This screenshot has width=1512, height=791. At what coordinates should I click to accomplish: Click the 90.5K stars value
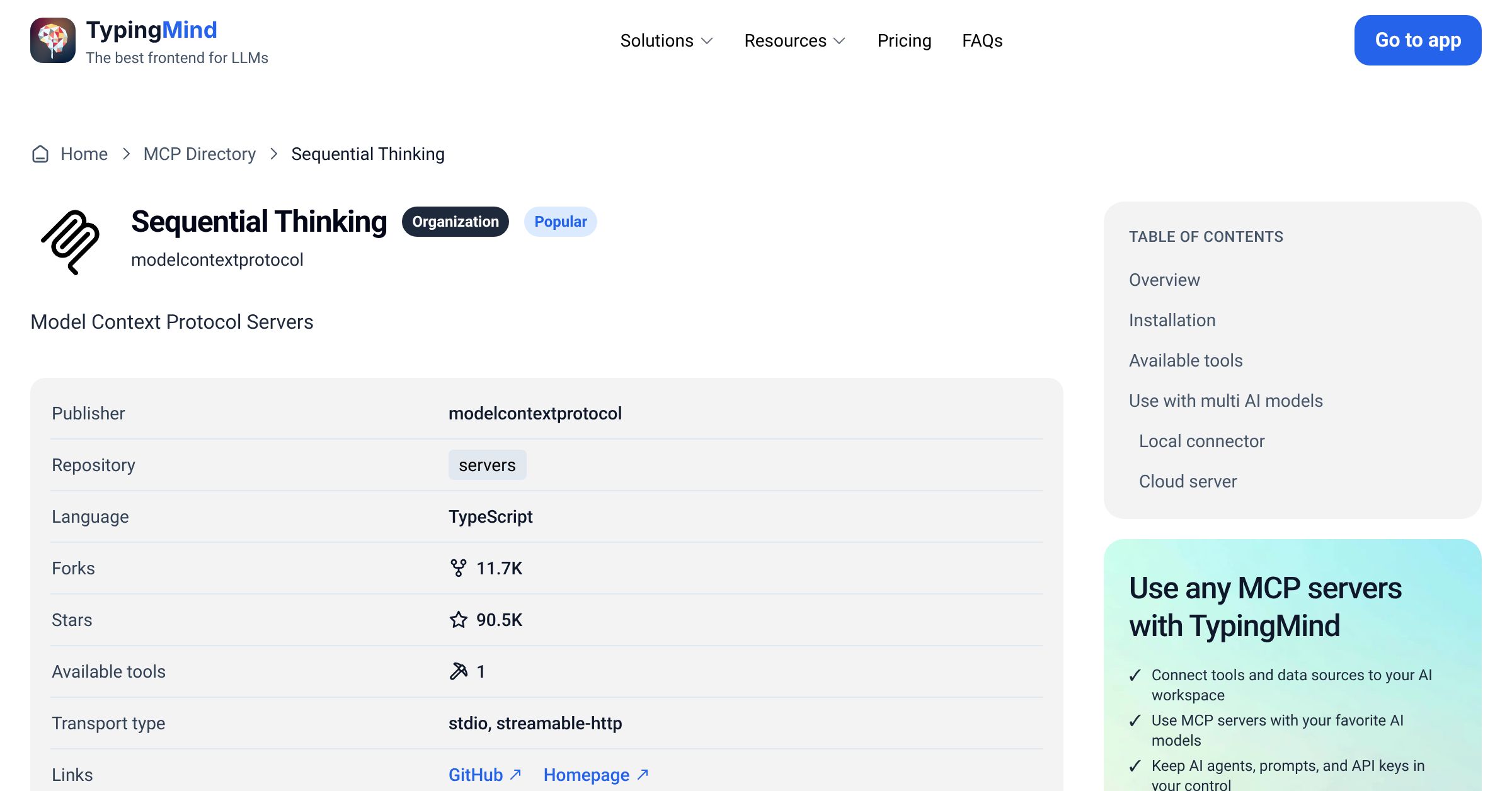pyautogui.click(x=499, y=620)
